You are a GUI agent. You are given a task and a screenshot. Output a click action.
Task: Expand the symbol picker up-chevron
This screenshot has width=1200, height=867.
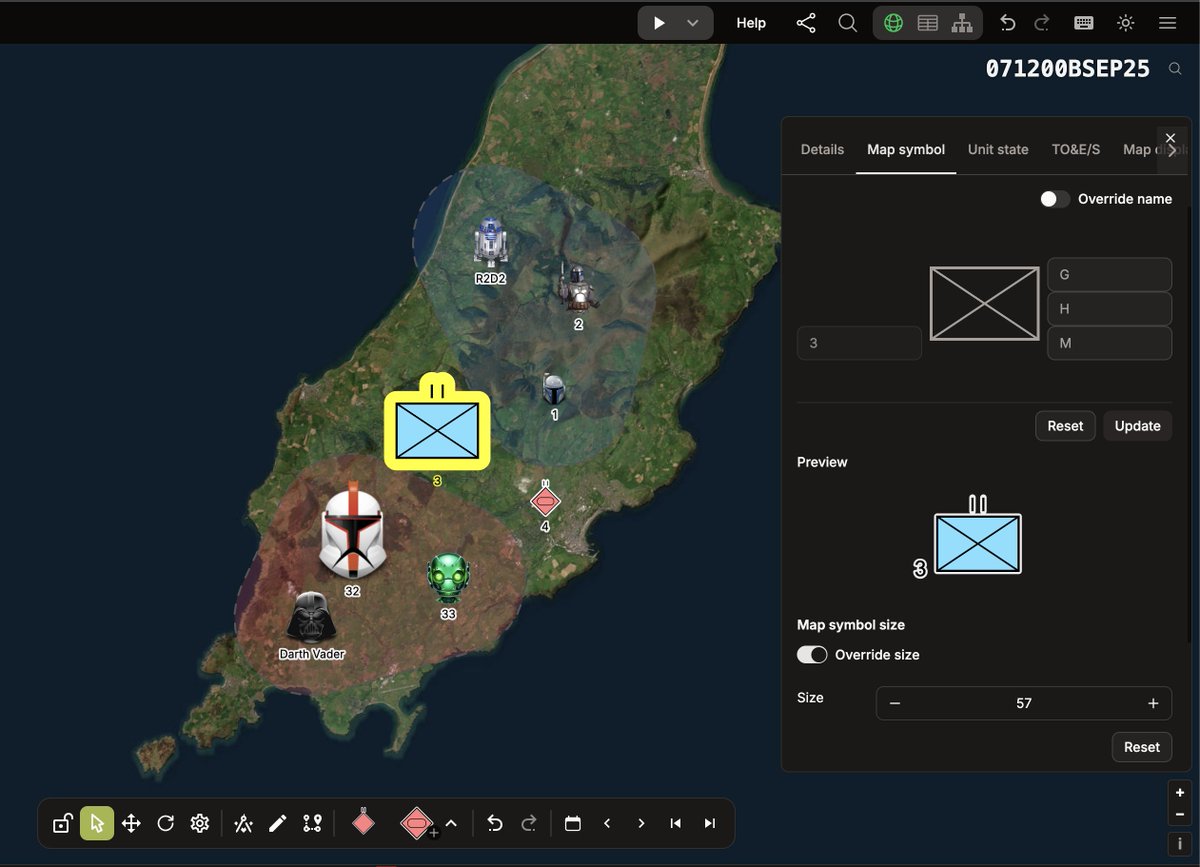click(451, 823)
